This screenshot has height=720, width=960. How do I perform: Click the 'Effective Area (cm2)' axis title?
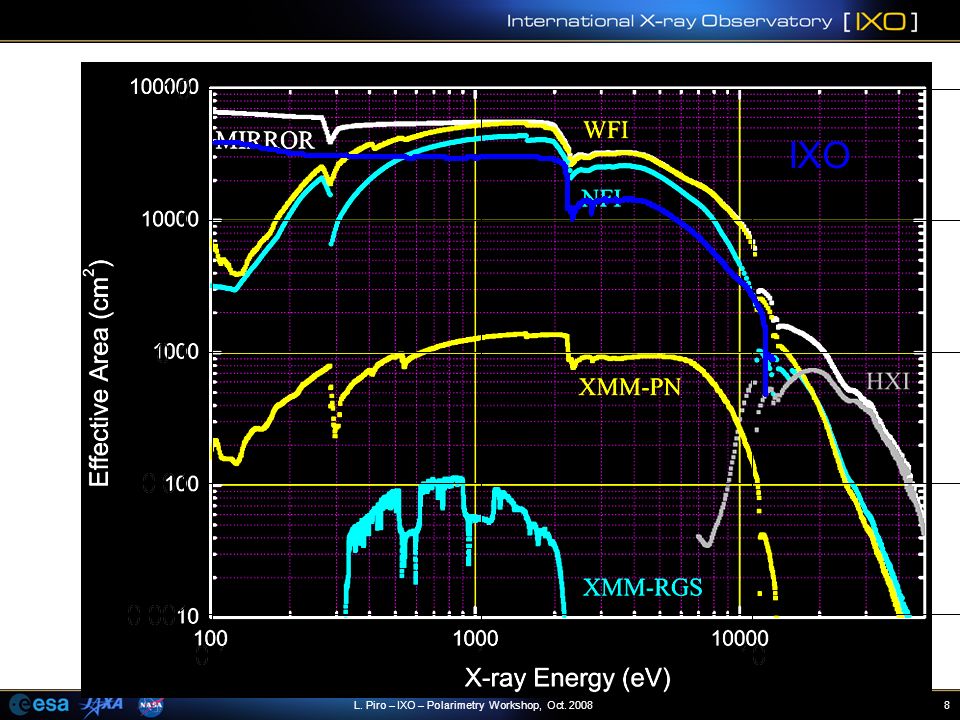click(98, 373)
